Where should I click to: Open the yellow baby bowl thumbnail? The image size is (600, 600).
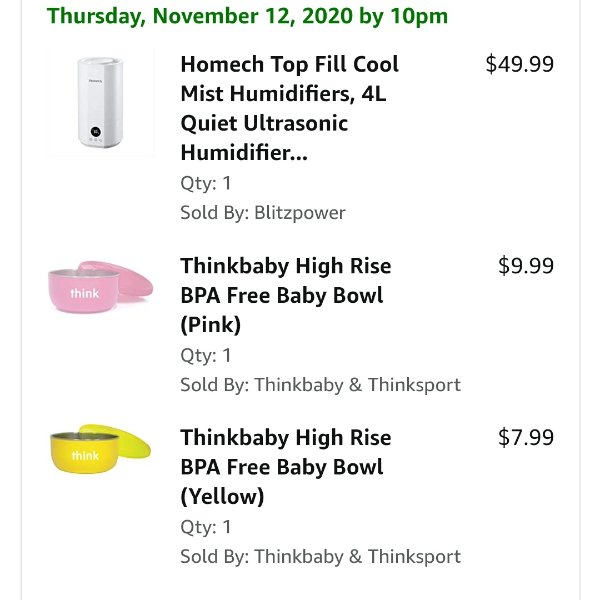click(x=101, y=449)
